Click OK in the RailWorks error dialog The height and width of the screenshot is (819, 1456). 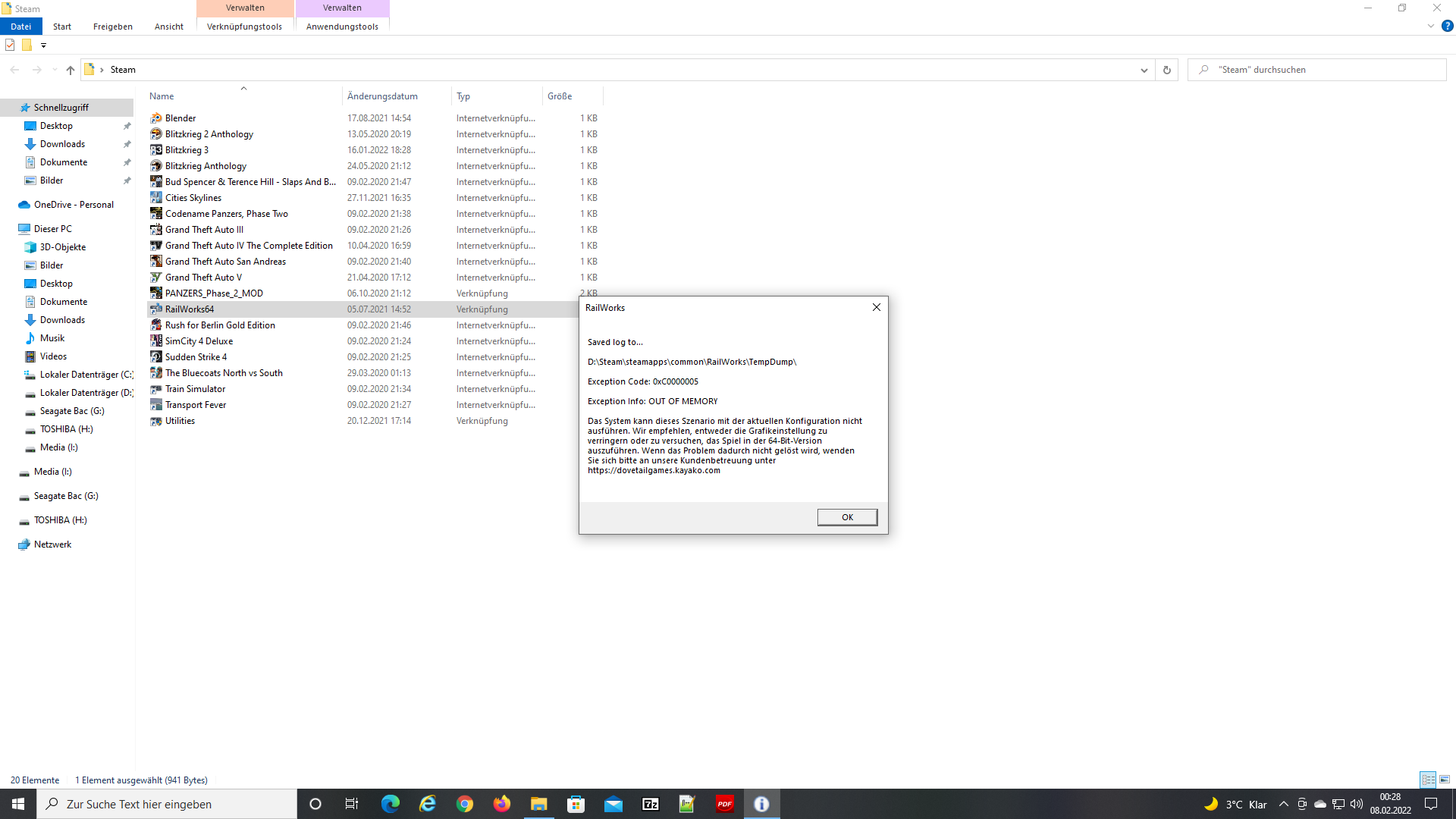(x=847, y=517)
